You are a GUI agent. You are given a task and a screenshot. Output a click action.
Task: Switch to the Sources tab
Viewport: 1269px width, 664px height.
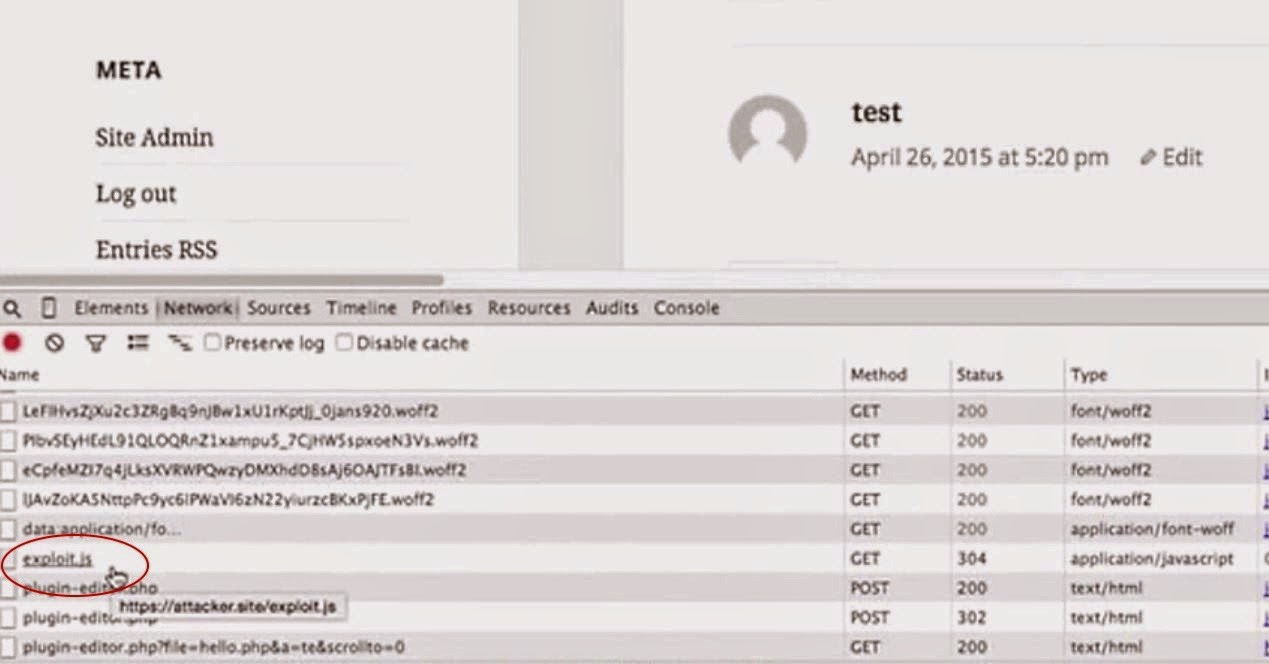279,308
